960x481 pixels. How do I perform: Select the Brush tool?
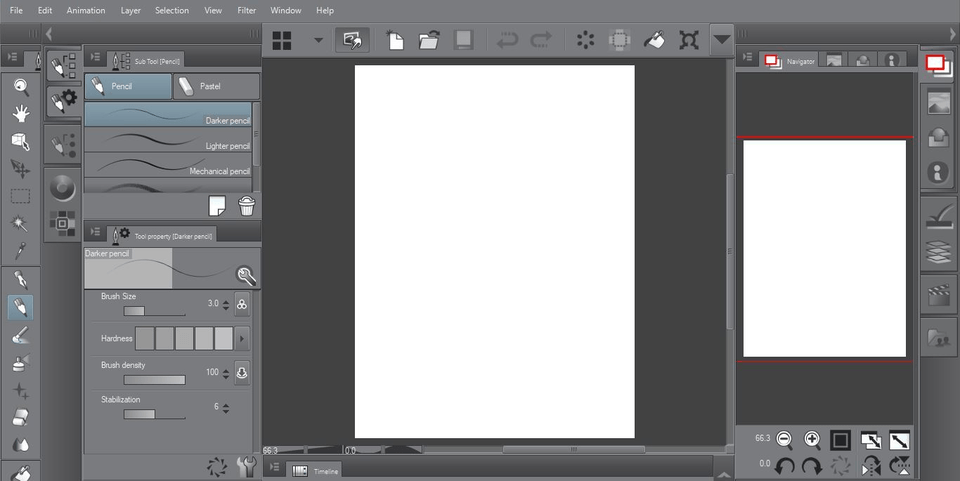tap(21, 335)
